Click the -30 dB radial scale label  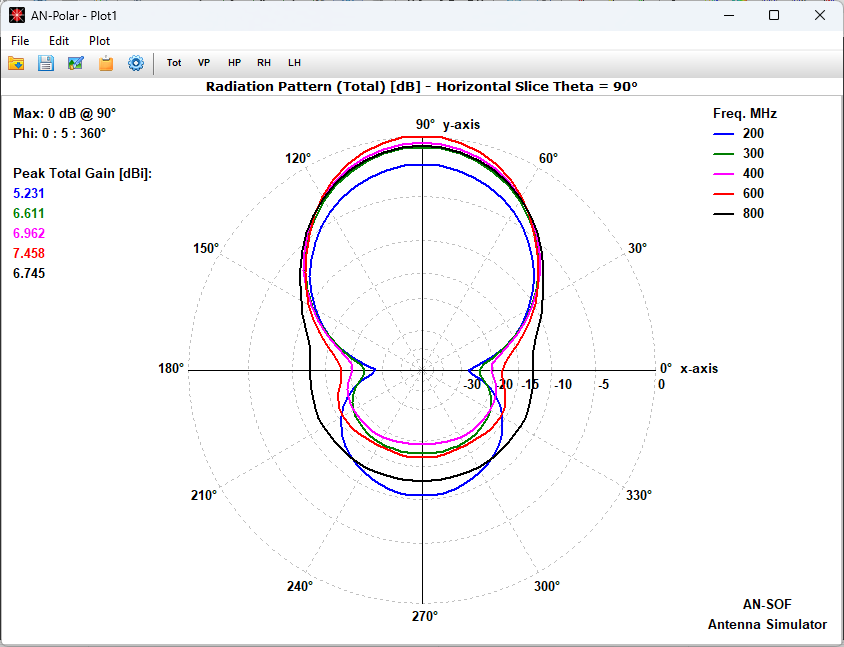(472, 384)
